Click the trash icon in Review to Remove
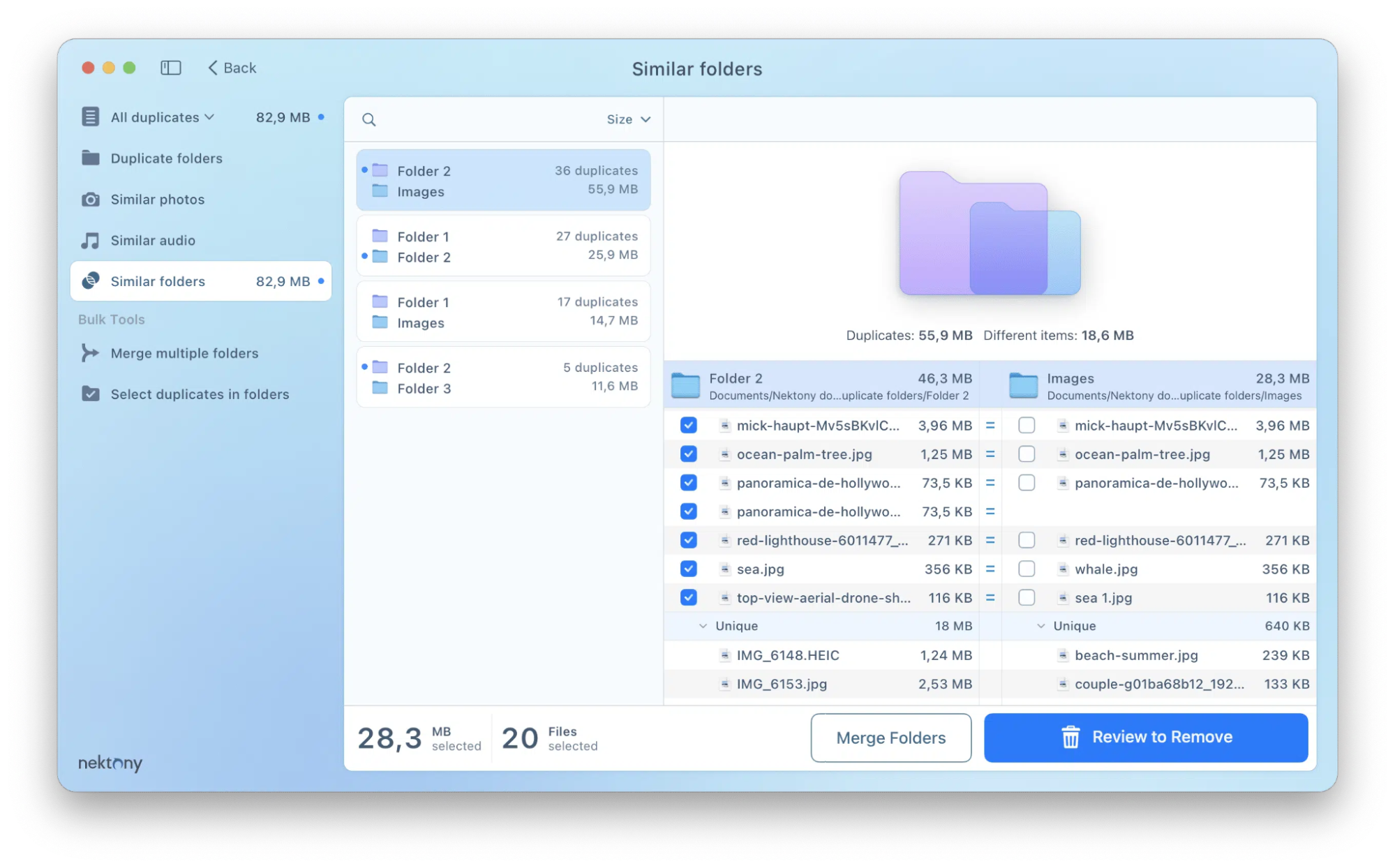Image resolution: width=1395 pixels, height=868 pixels. pyautogui.click(x=1070, y=737)
